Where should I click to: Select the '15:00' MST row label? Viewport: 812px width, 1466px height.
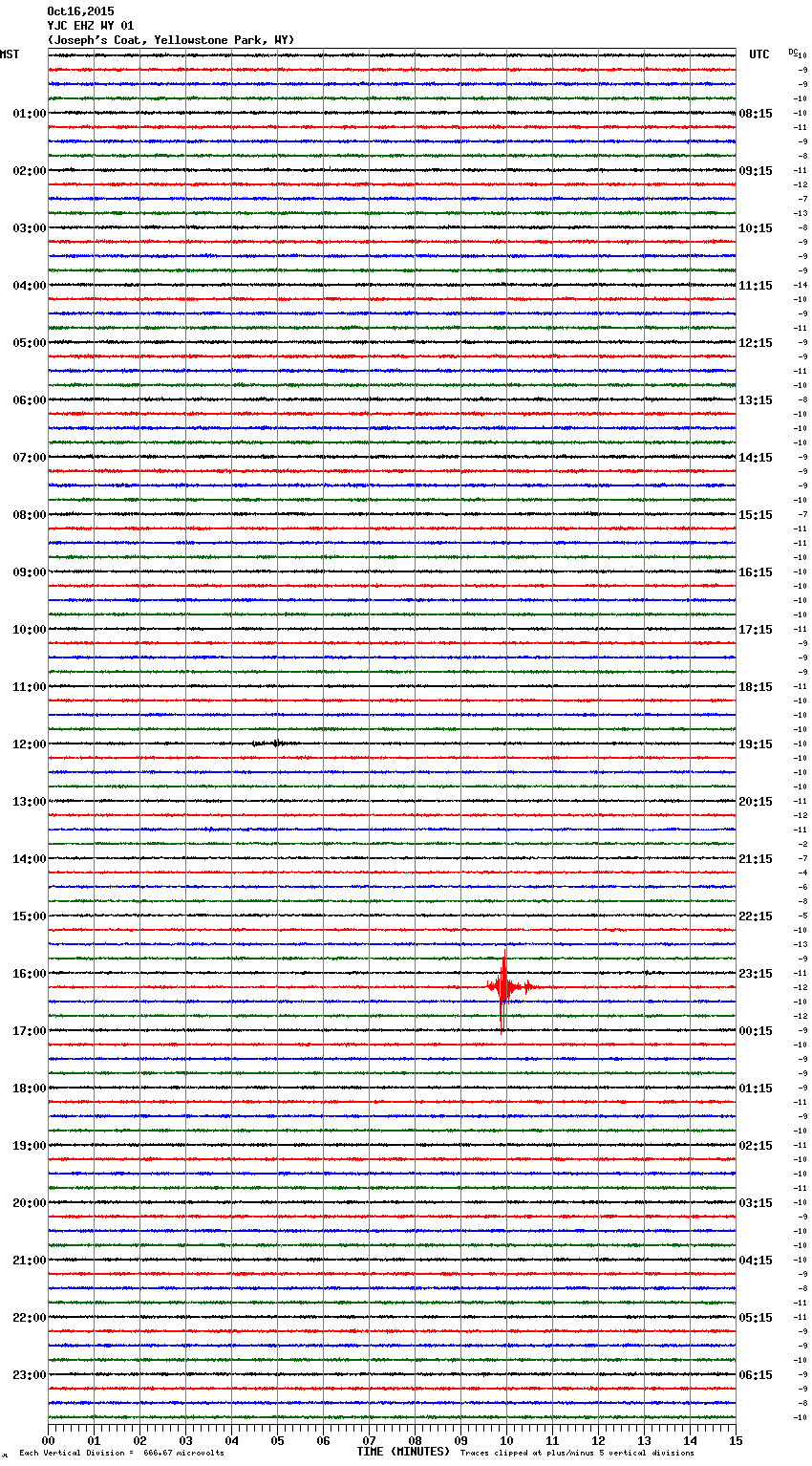point(30,916)
